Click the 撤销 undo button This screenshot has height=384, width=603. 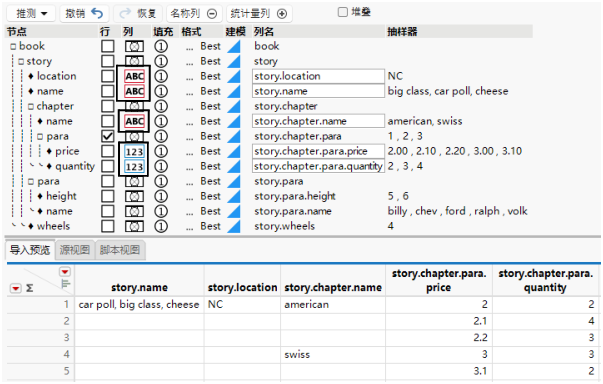pyautogui.click(x=84, y=13)
